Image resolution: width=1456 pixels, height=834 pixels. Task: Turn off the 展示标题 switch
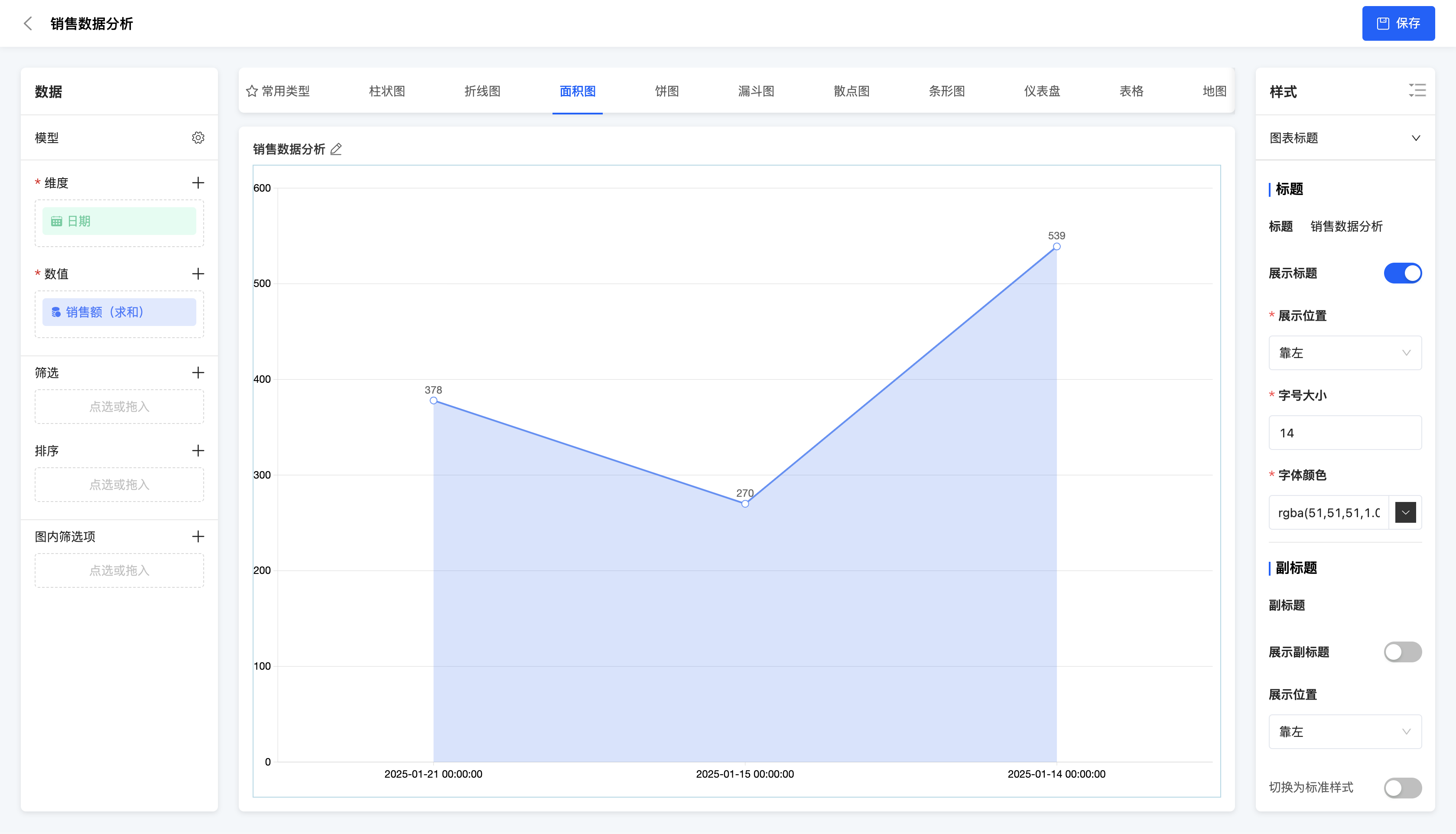(1402, 273)
